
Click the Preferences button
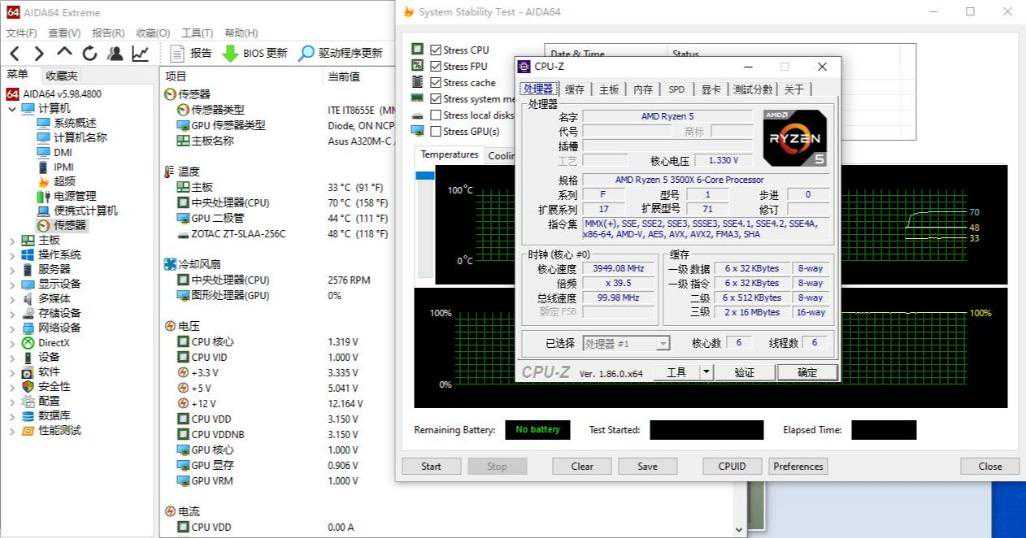[x=798, y=466]
